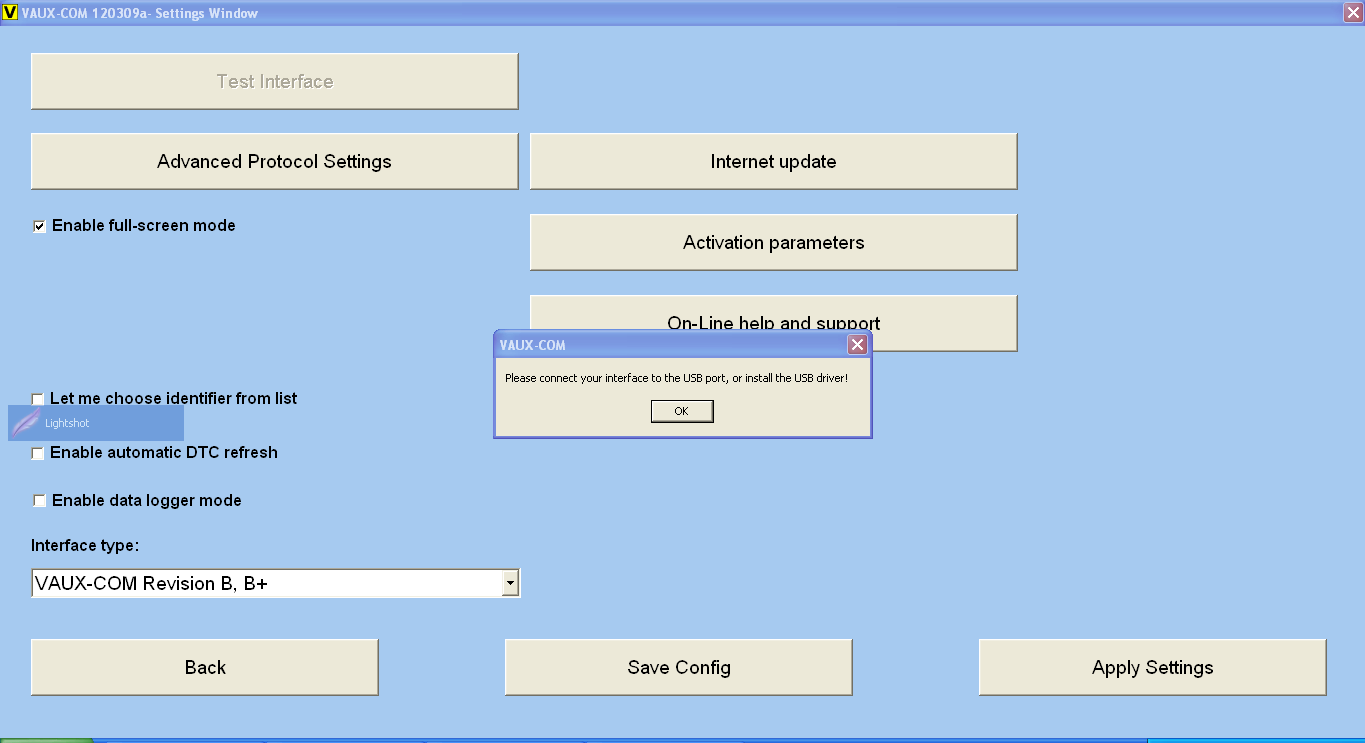Click the Lightshot feather icon
Image resolution: width=1365 pixels, height=743 pixels.
point(26,423)
